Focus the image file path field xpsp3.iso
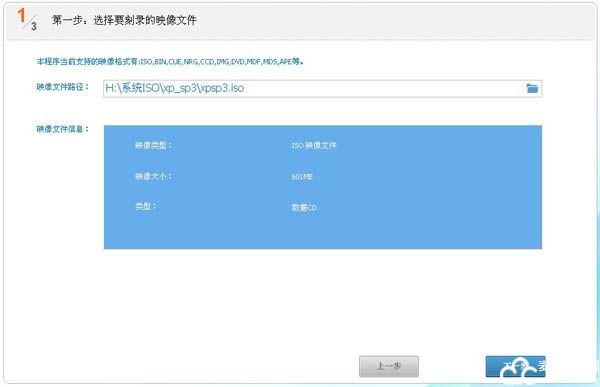Viewport: 600px width, 387px height. (x=322, y=88)
